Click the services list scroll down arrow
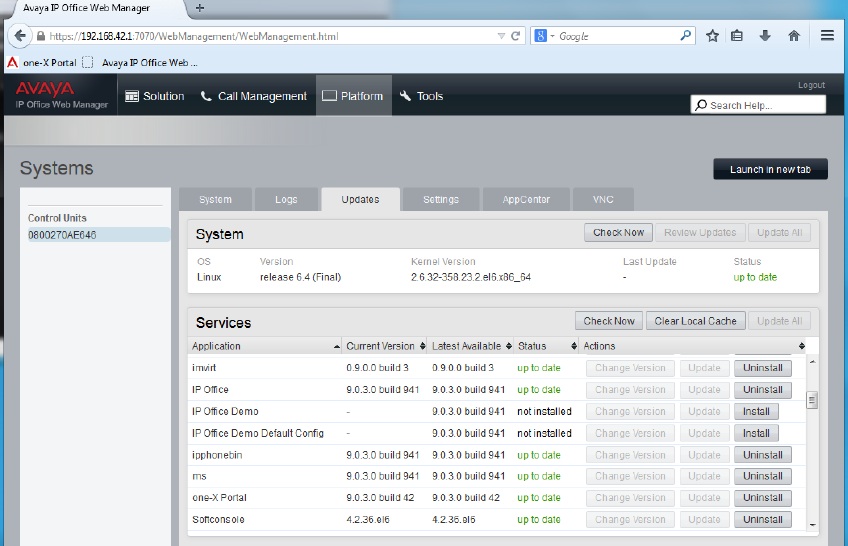848x546 pixels. pyautogui.click(x=812, y=525)
